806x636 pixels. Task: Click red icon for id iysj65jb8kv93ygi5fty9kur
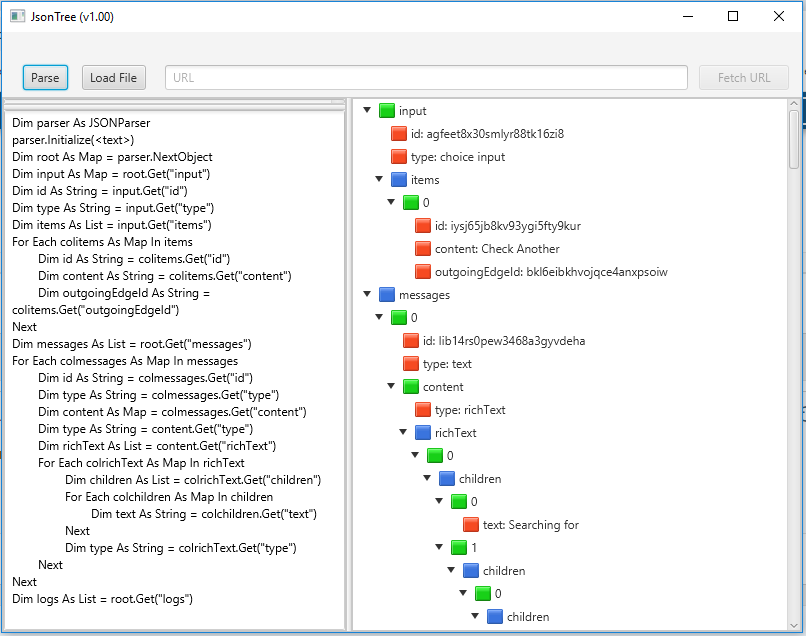point(423,226)
